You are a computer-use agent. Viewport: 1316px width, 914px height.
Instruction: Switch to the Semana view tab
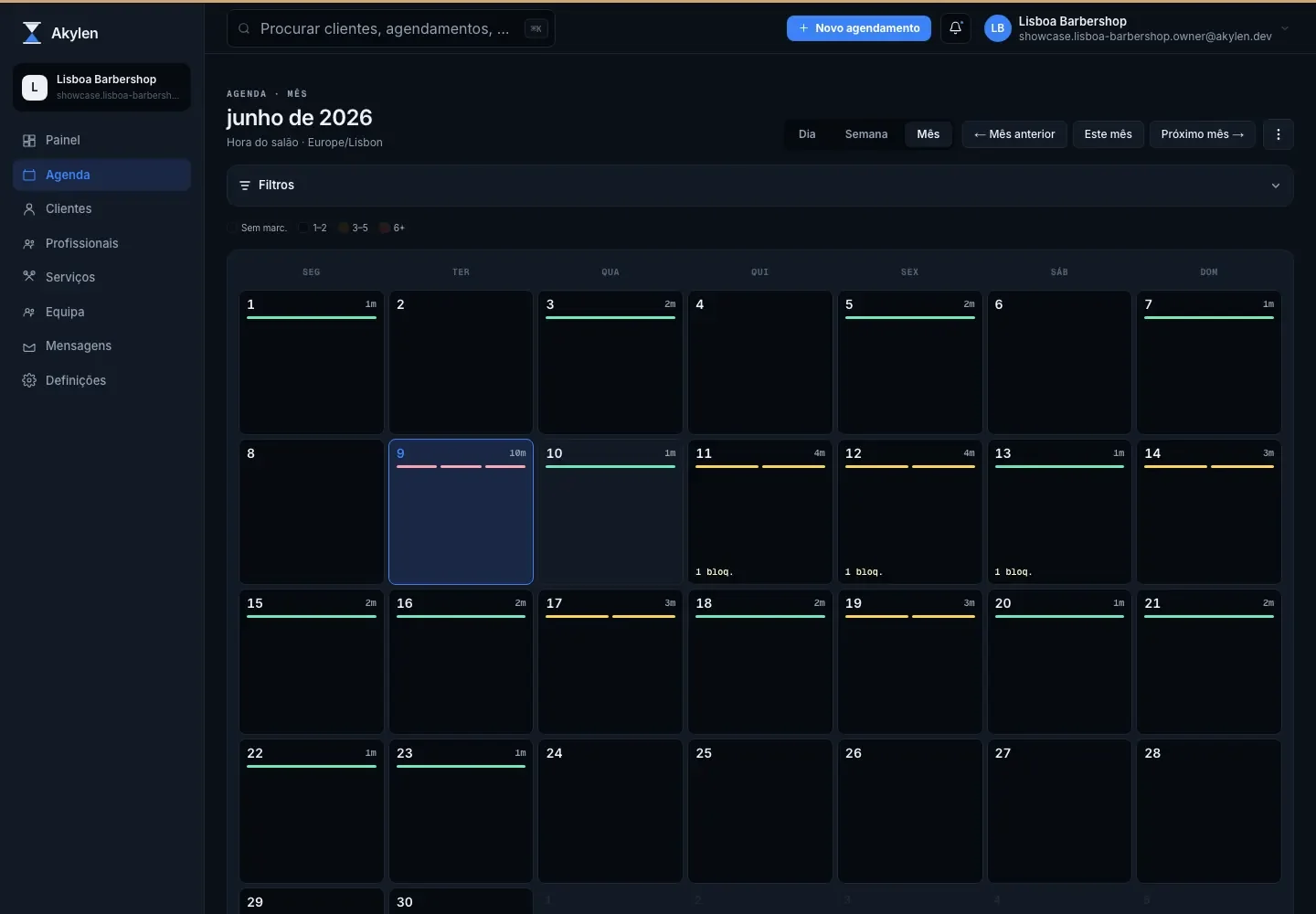866,134
